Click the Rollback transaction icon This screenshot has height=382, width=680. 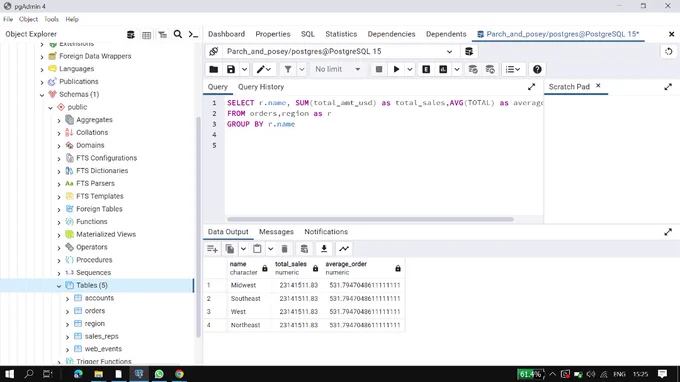coord(490,69)
